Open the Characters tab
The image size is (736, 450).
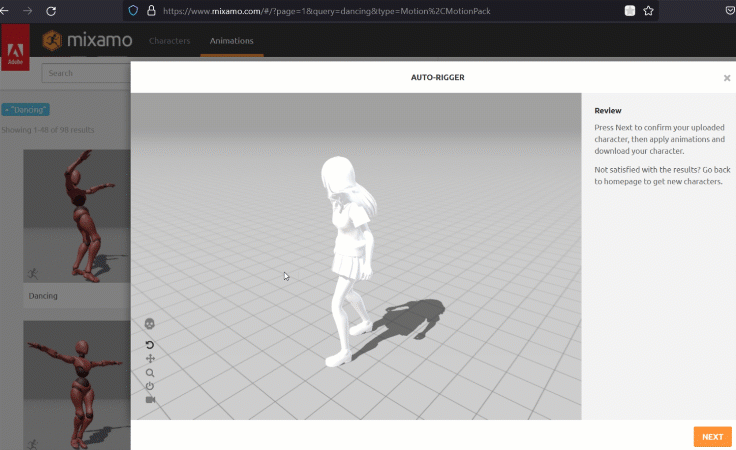pyautogui.click(x=169, y=41)
